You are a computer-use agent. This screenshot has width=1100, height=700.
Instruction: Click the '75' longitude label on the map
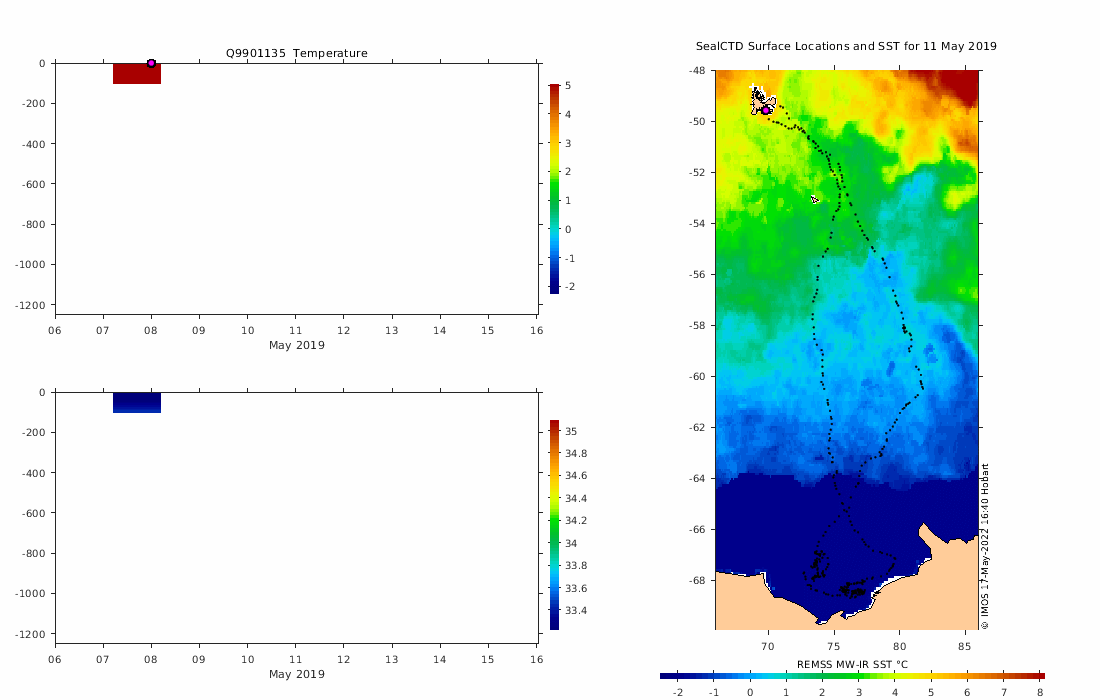[833, 647]
